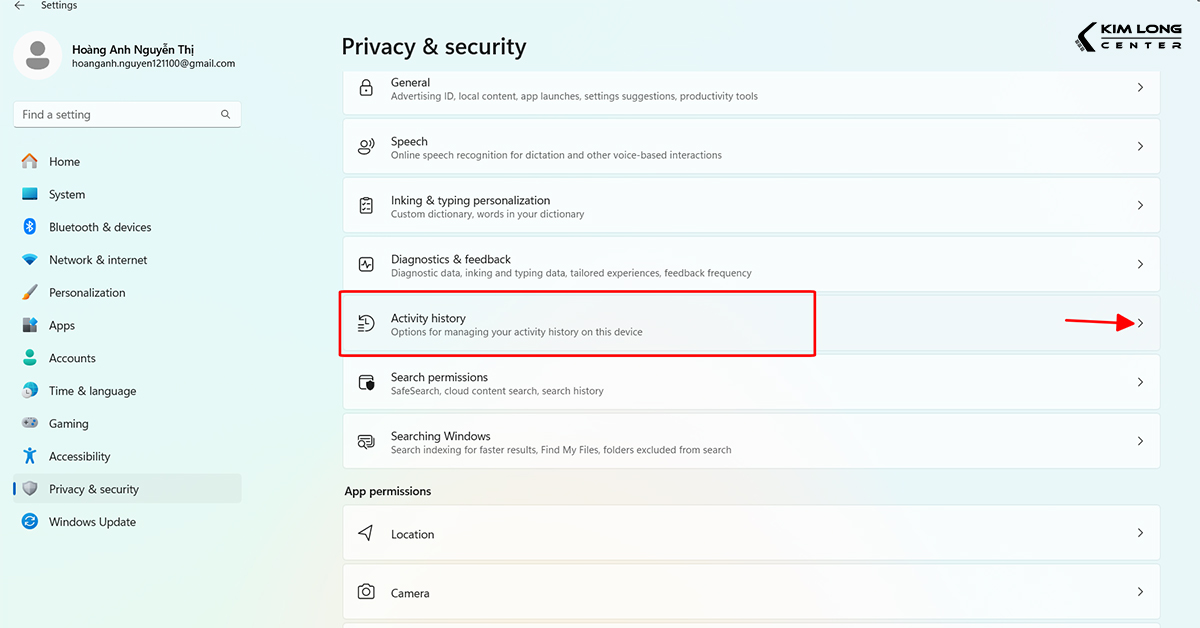Click the Location arrow icon

(x=366, y=534)
